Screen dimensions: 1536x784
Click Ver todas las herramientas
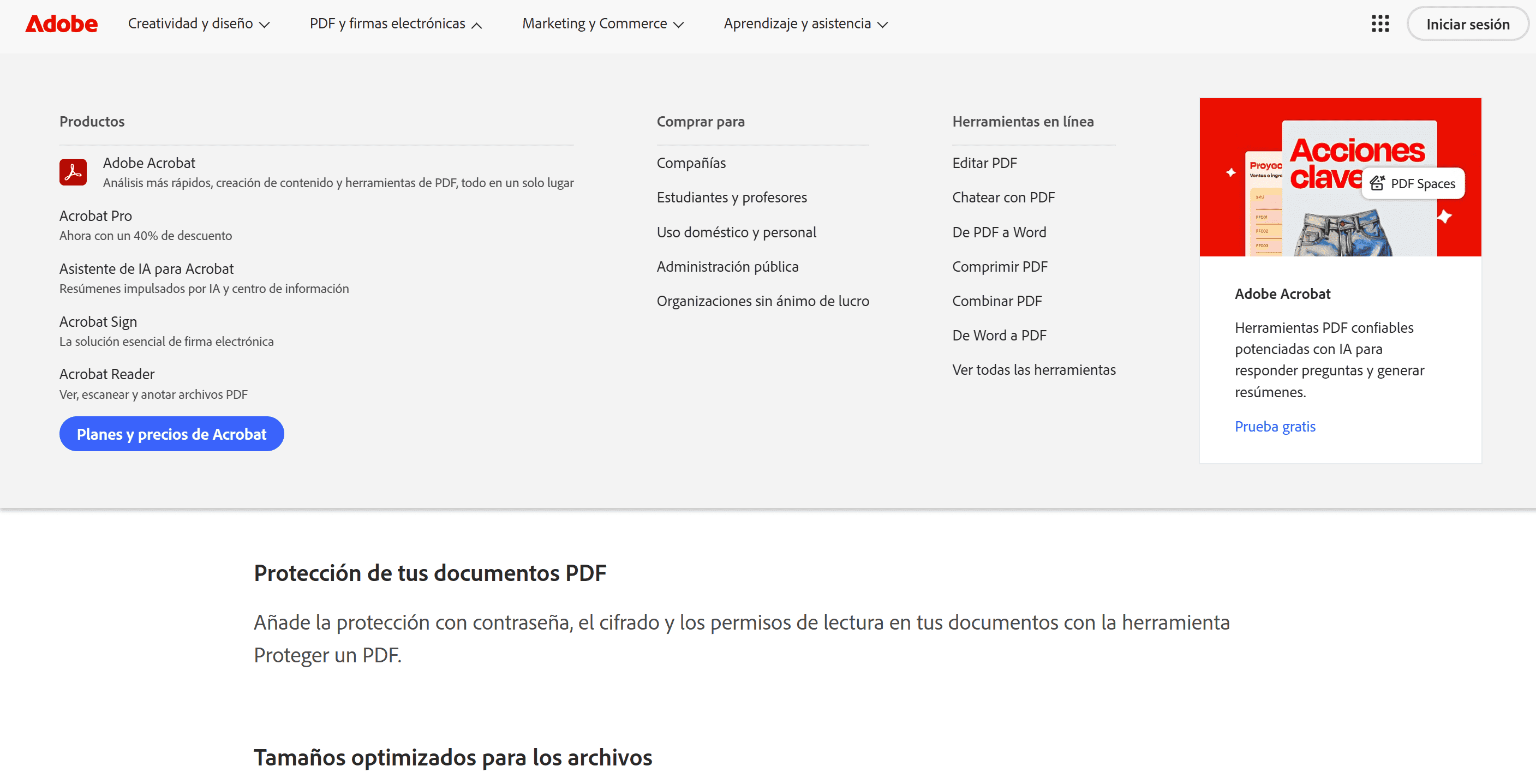1034,370
